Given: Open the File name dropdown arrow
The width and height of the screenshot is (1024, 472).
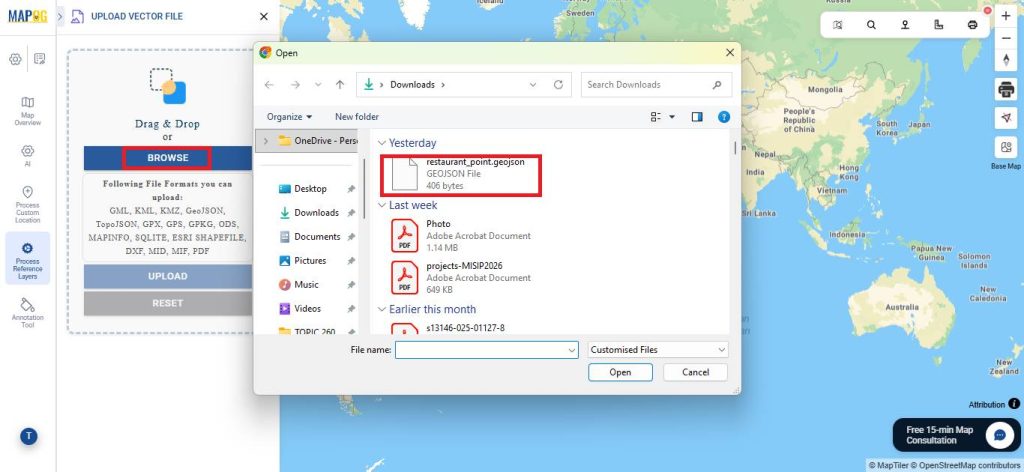Looking at the screenshot, I should point(572,350).
